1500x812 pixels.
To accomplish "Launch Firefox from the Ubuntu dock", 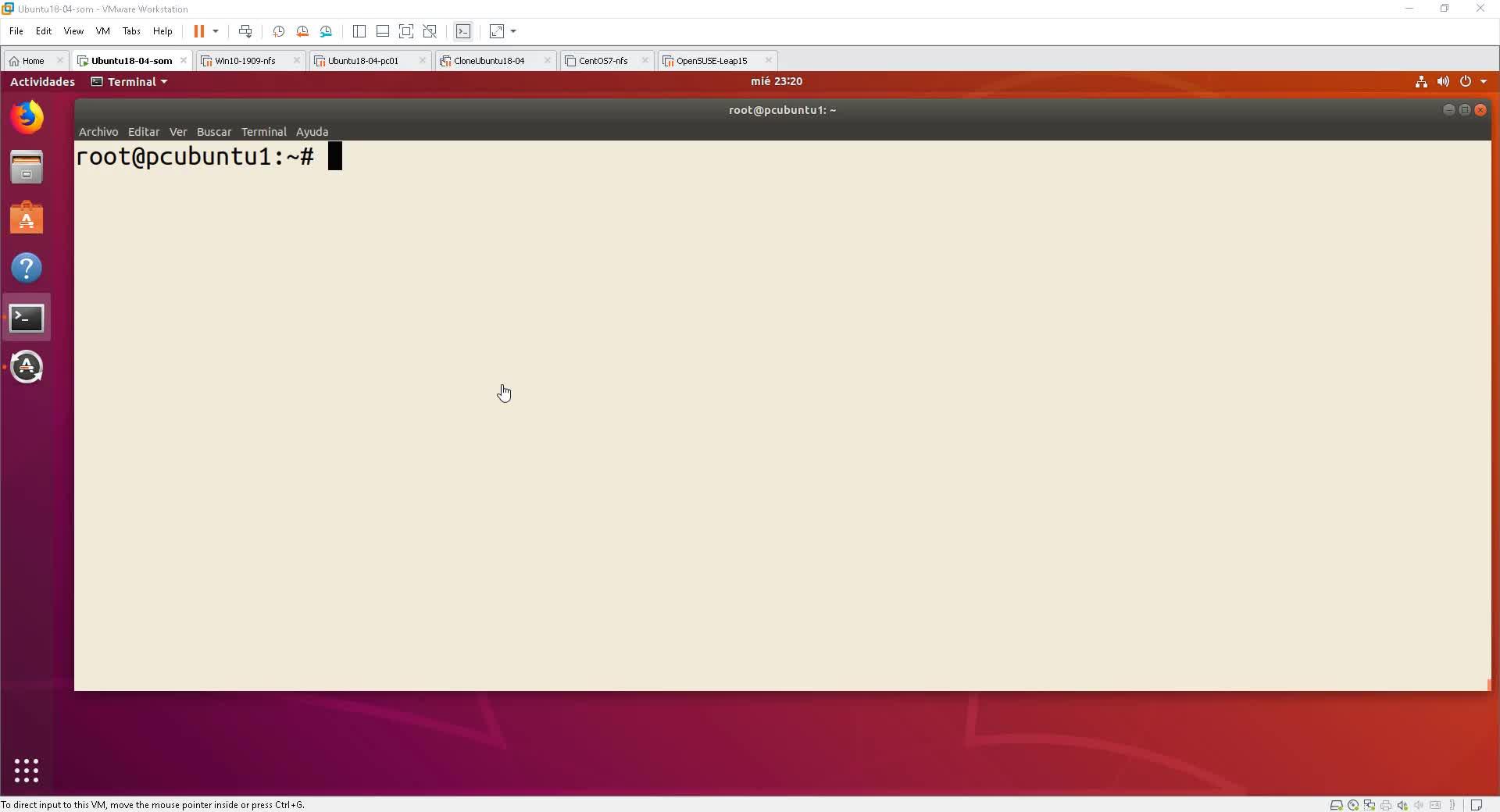I will coord(27,117).
